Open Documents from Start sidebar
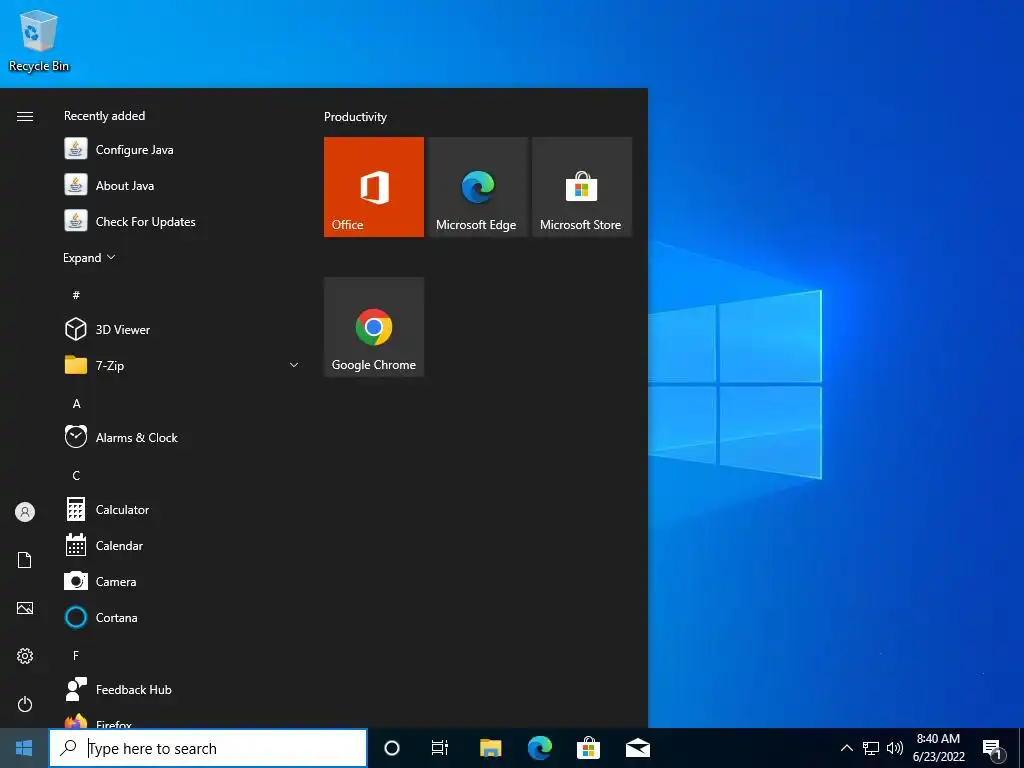The height and width of the screenshot is (768, 1024). coord(25,560)
